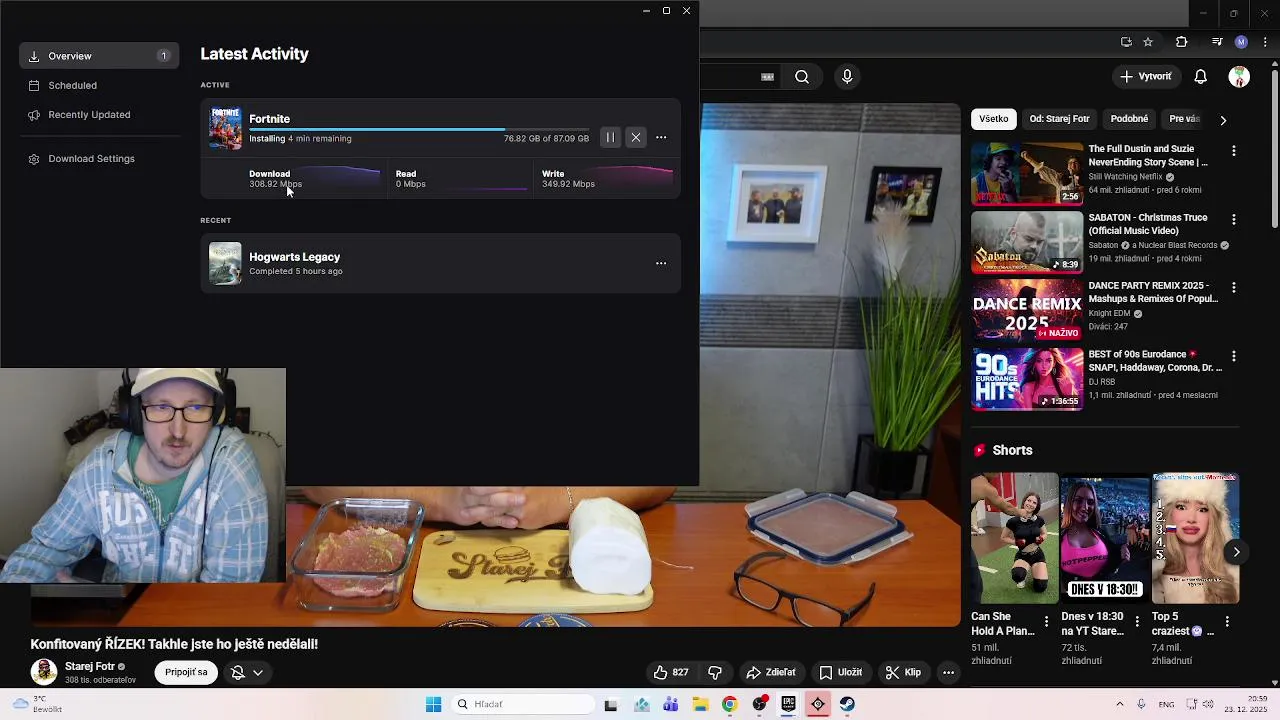
Task: Click the Hogwarts Legacy game thumbnail
Action: (225, 263)
